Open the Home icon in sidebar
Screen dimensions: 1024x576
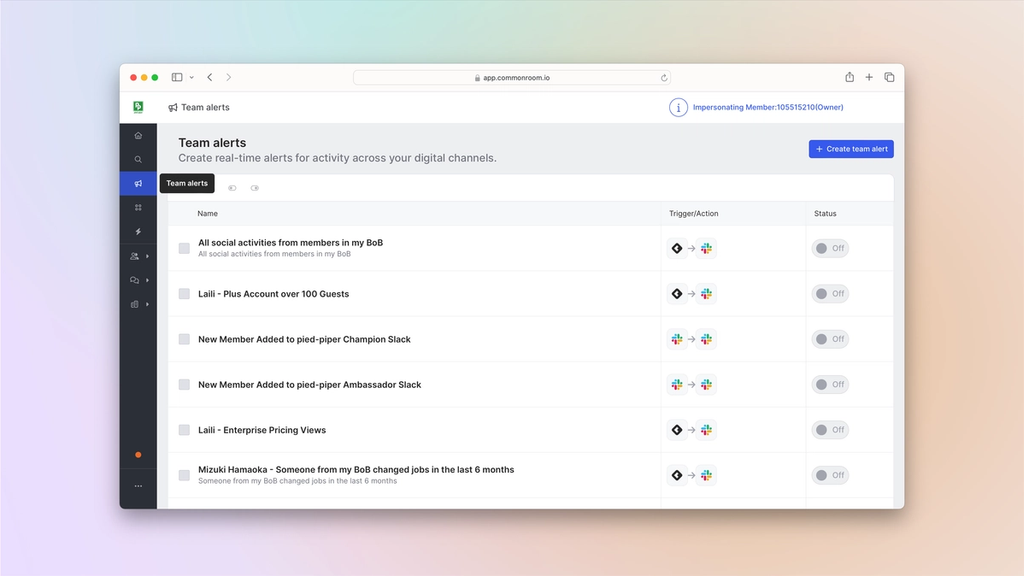click(x=138, y=135)
